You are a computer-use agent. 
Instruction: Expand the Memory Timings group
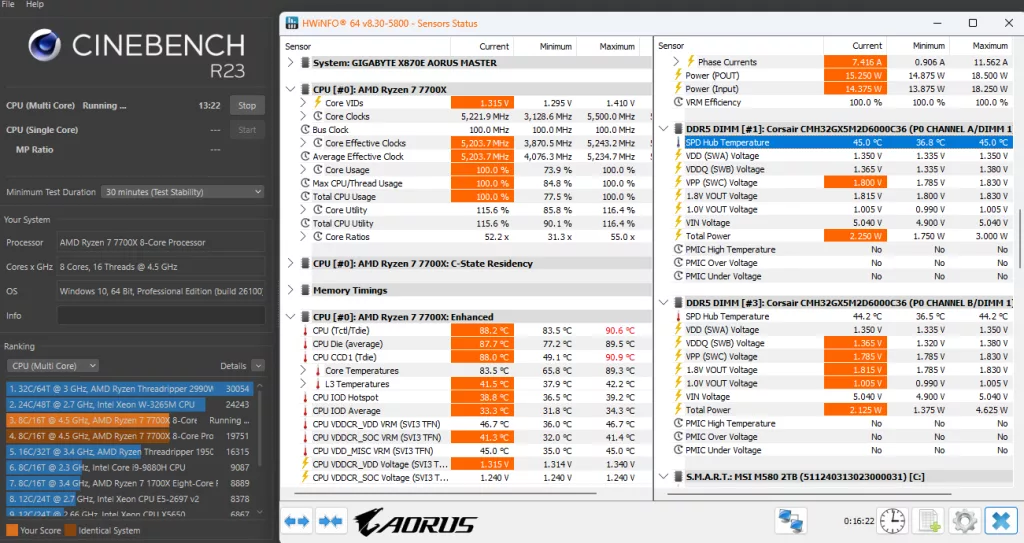291,290
